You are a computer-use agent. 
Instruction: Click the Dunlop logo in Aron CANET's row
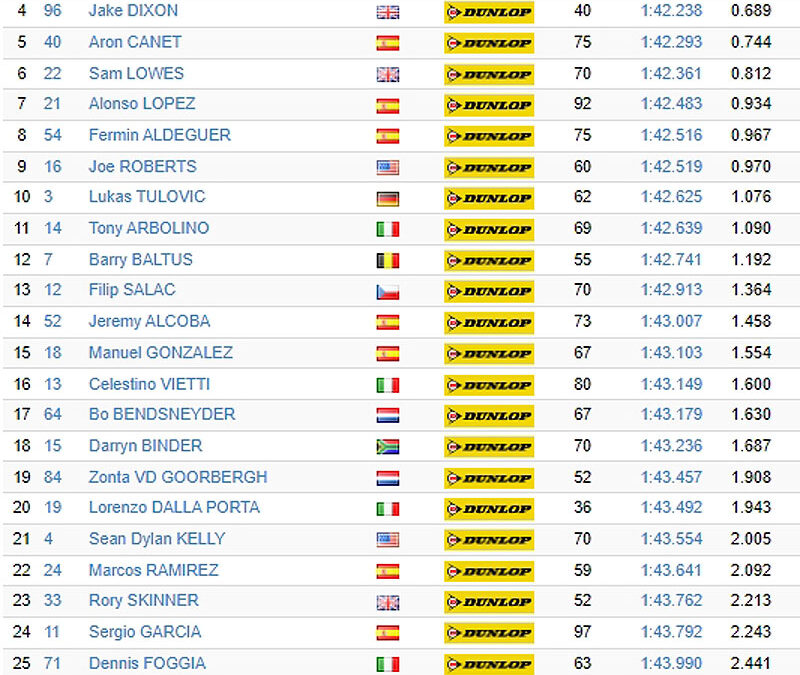(x=489, y=43)
